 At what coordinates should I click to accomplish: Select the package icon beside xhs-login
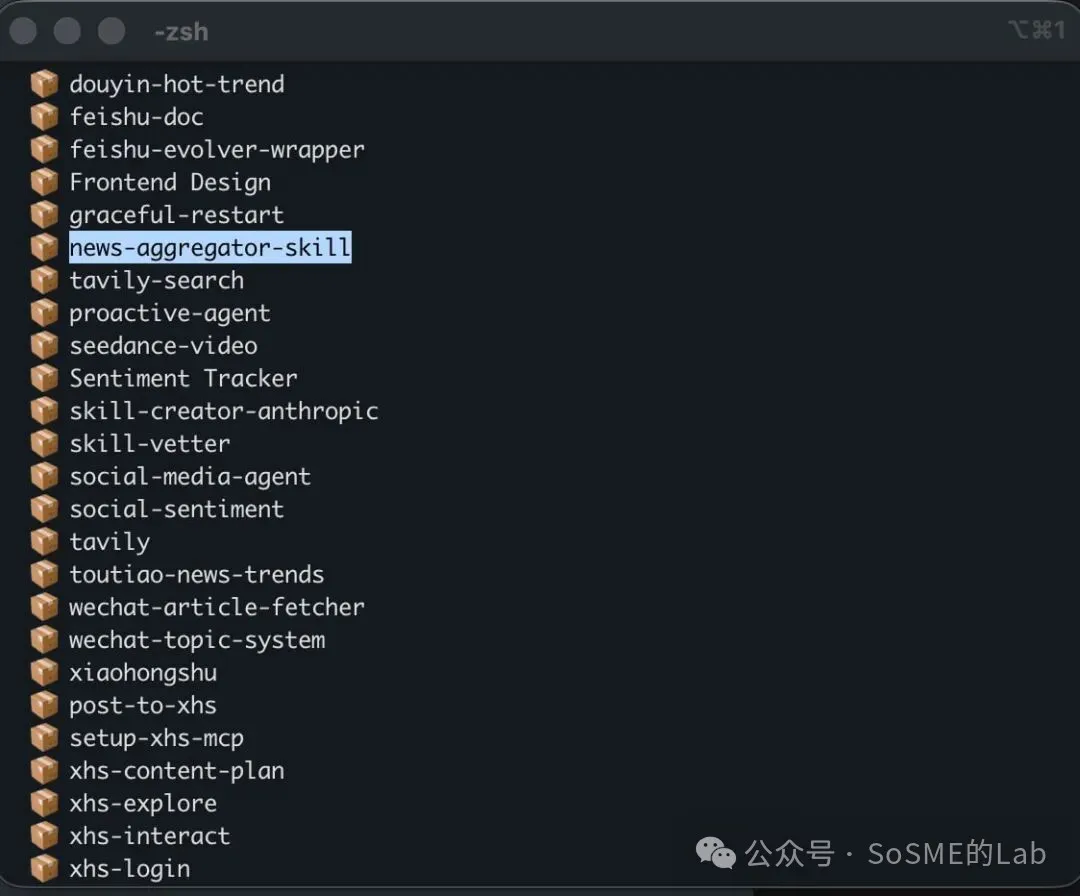(x=45, y=868)
